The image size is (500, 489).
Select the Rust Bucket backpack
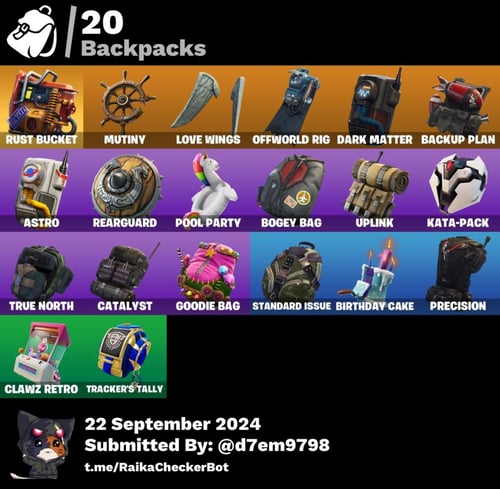[42, 107]
